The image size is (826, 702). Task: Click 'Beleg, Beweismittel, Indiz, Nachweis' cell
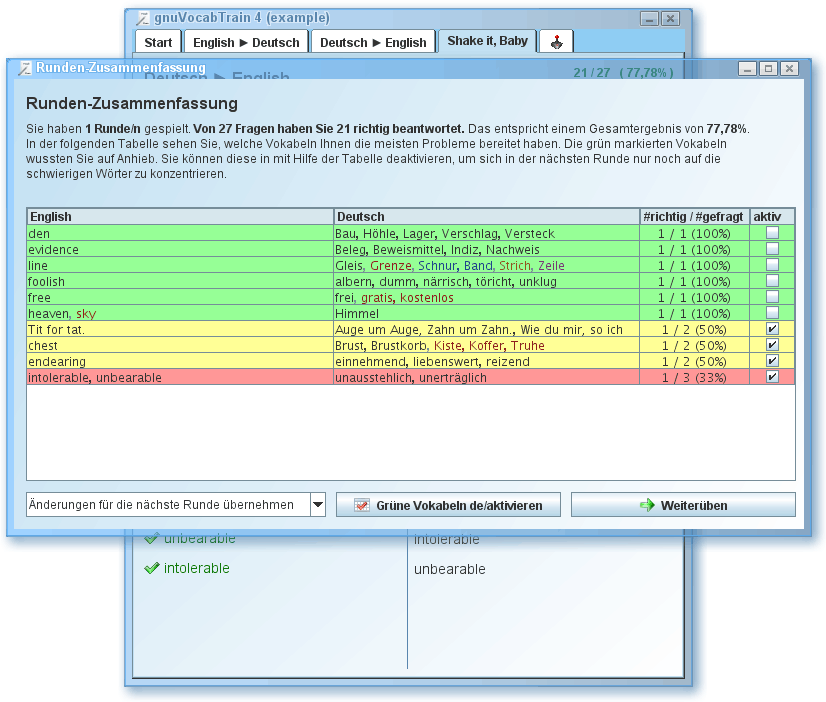(x=487, y=249)
